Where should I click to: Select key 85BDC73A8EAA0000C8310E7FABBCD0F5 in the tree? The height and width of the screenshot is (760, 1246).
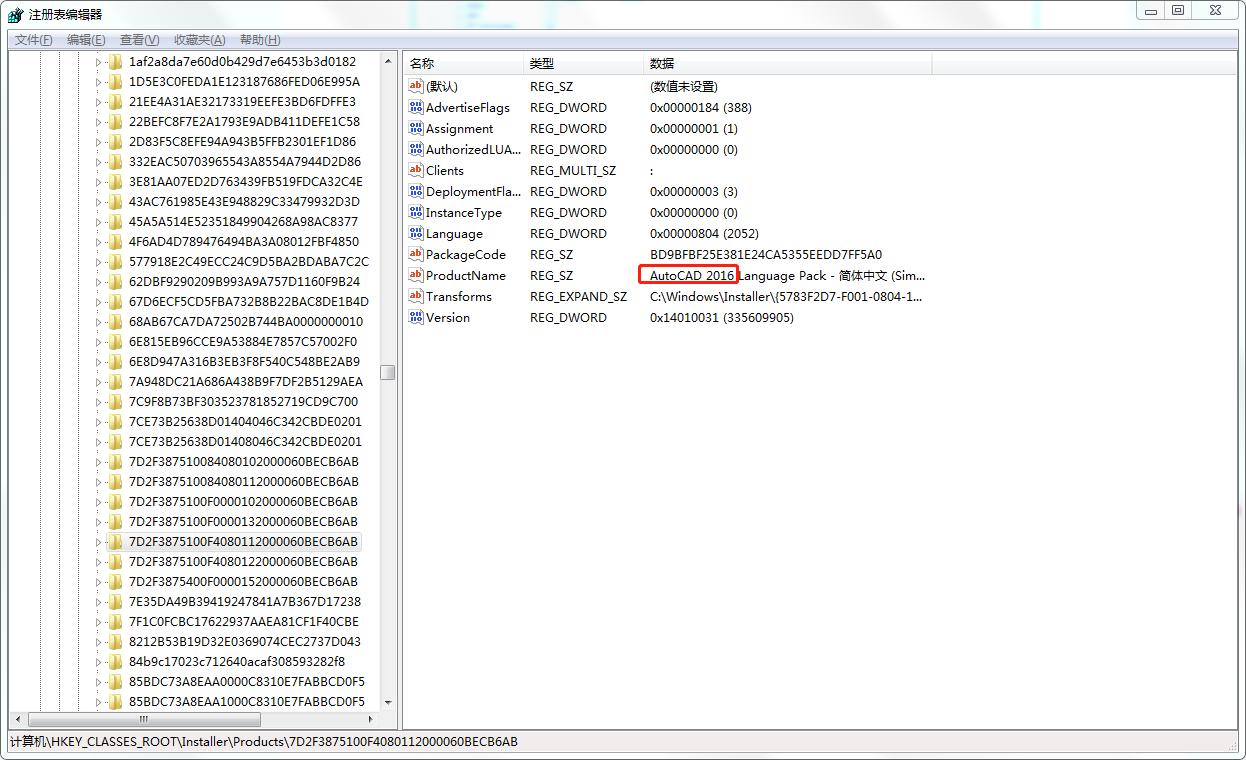pyautogui.click(x=247, y=682)
